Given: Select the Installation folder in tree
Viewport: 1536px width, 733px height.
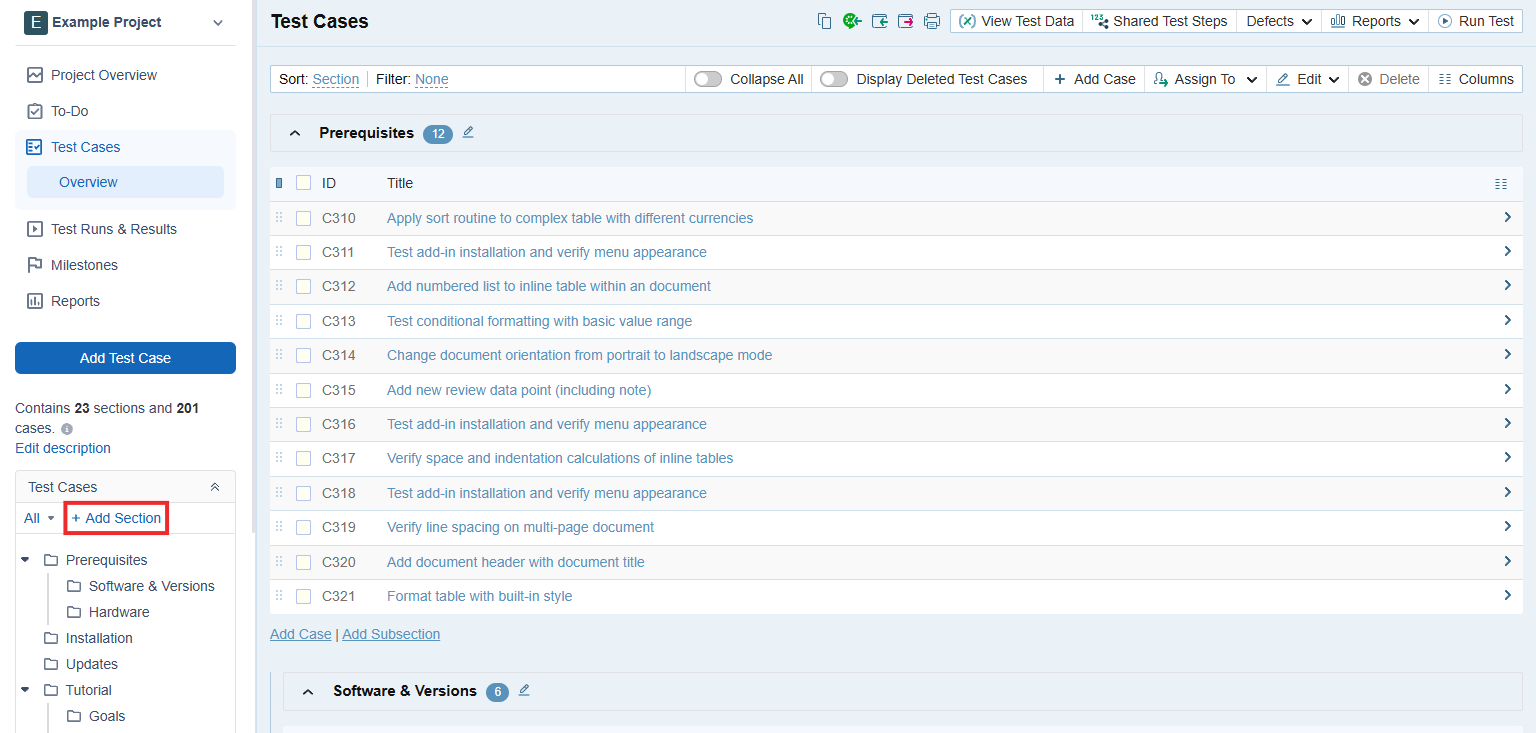Looking at the screenshot, I should click(99, 638).
